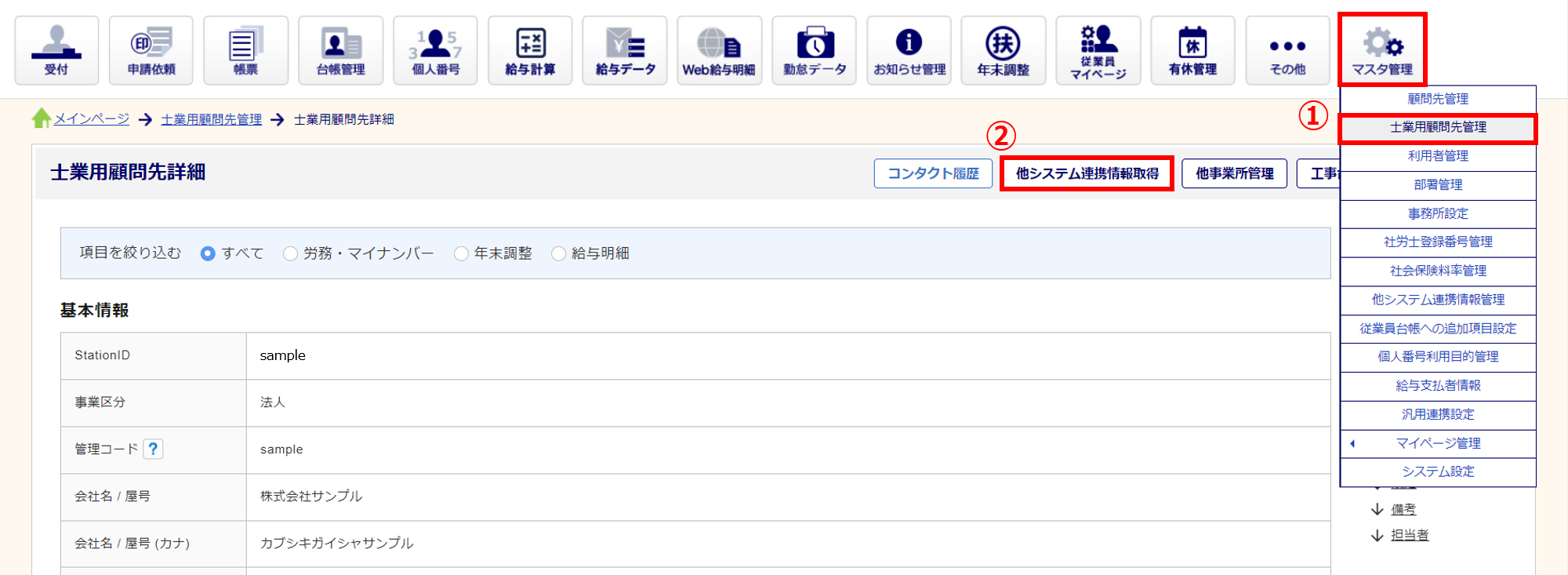The width and height of the screenshot is (1568, 575).
Task: Go to メインページ breadcrumb link
Action: 91,119
